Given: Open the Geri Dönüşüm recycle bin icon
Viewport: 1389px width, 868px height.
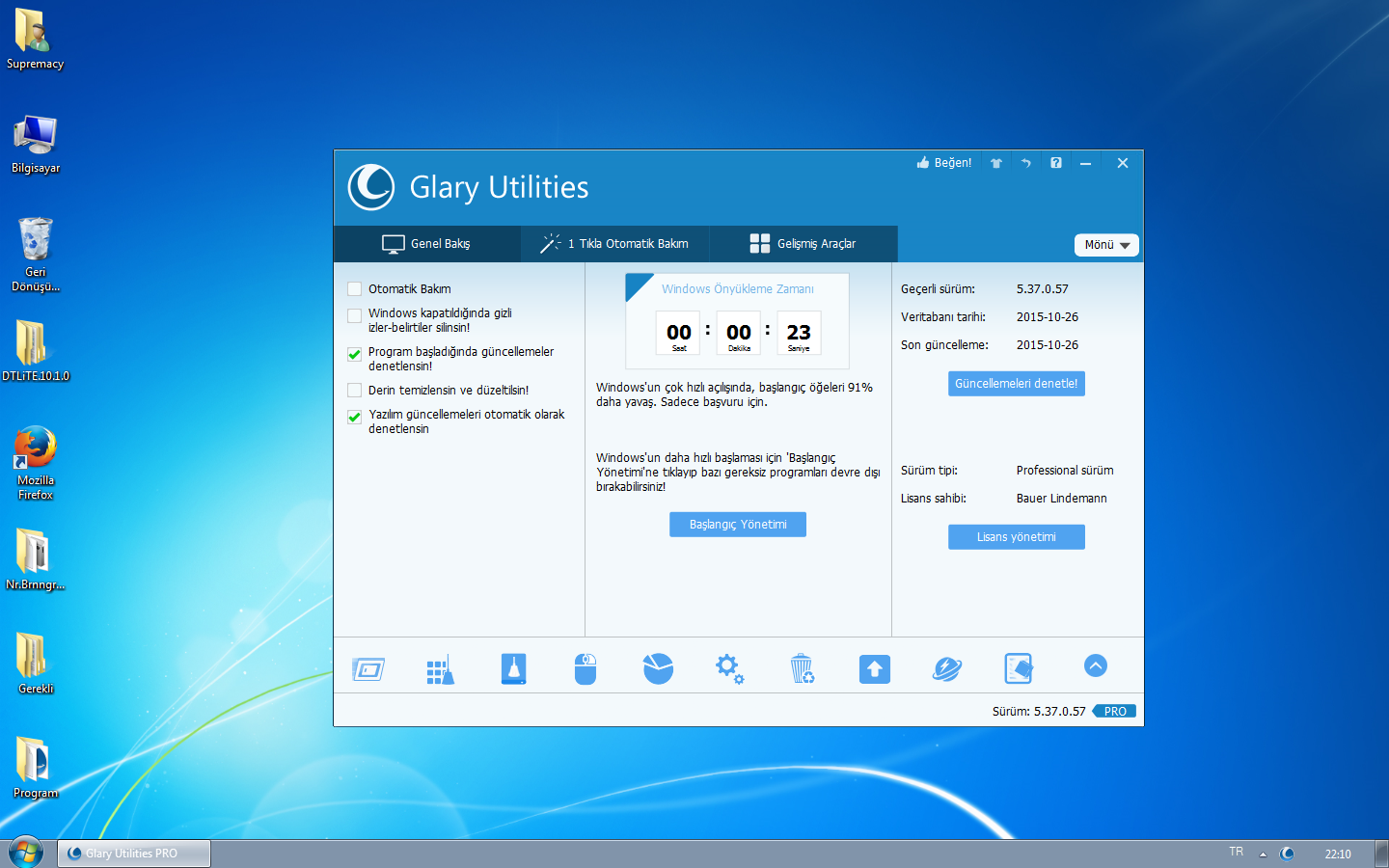Looking at the screenshot, I should pos(36,254).
